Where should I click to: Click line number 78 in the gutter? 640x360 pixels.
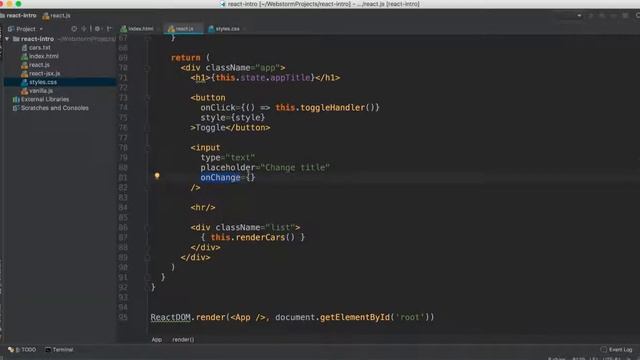coord(123,148)
